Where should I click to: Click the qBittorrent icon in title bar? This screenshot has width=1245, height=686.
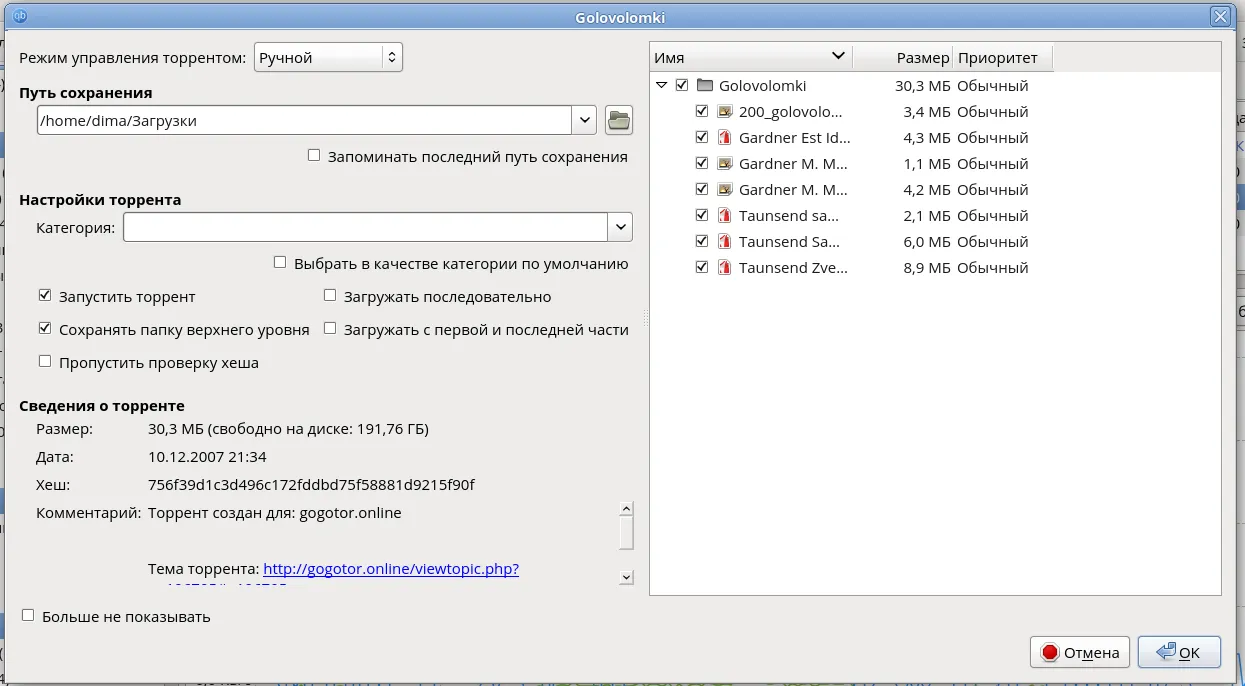click(19, 16)
